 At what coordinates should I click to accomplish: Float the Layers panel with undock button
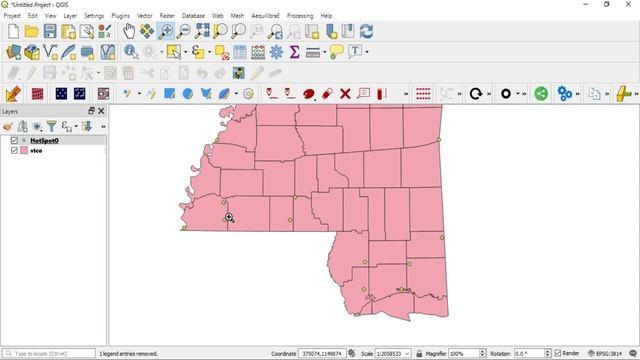[91, 111]
